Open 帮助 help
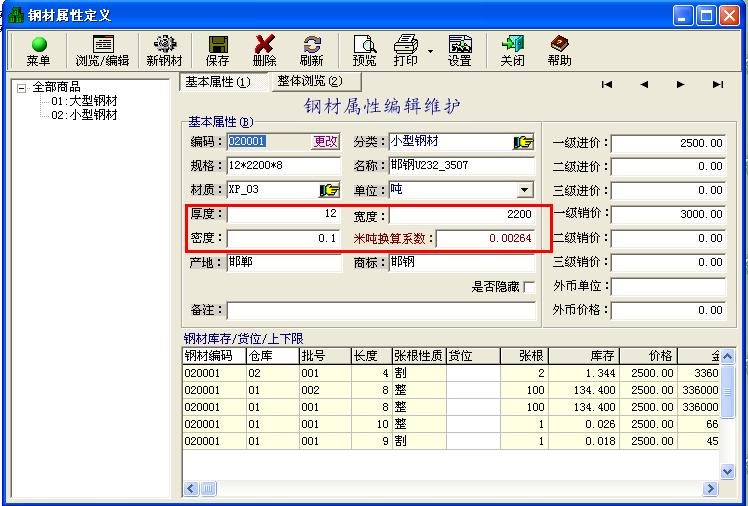 [560, 51]
